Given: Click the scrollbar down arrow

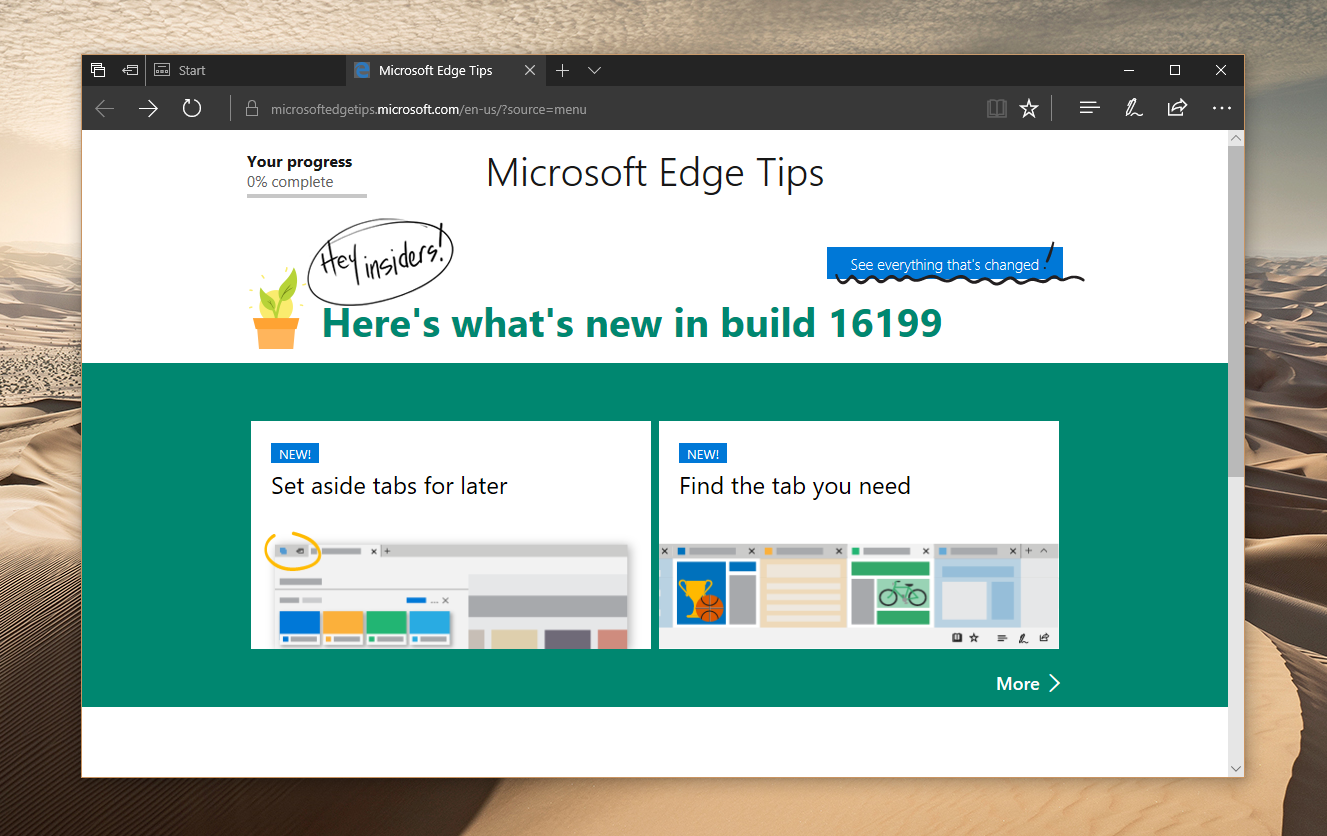Looking at the screenshot, I should [1236, 769].
